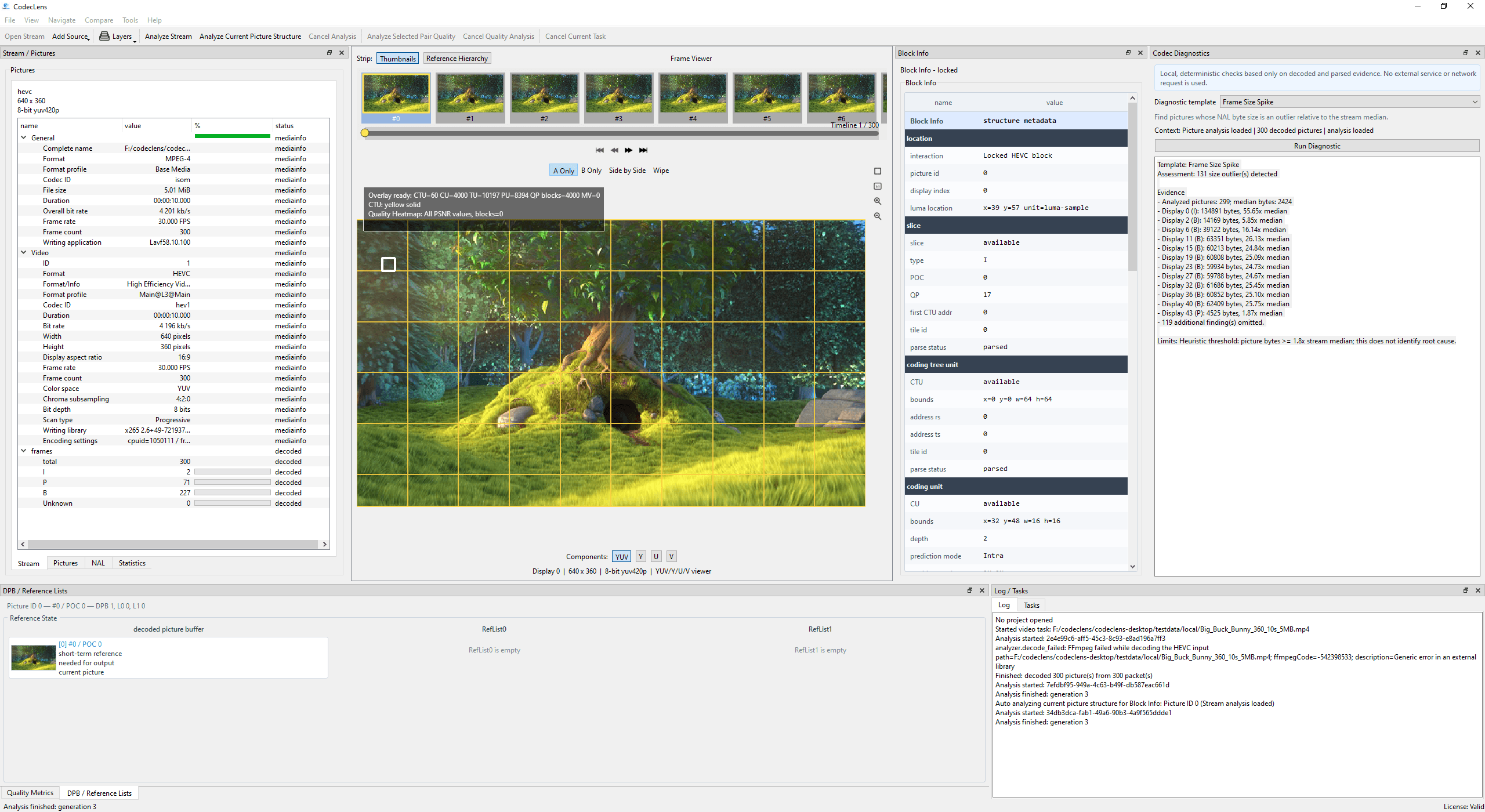Open the View menu

(x=31, y=20)
